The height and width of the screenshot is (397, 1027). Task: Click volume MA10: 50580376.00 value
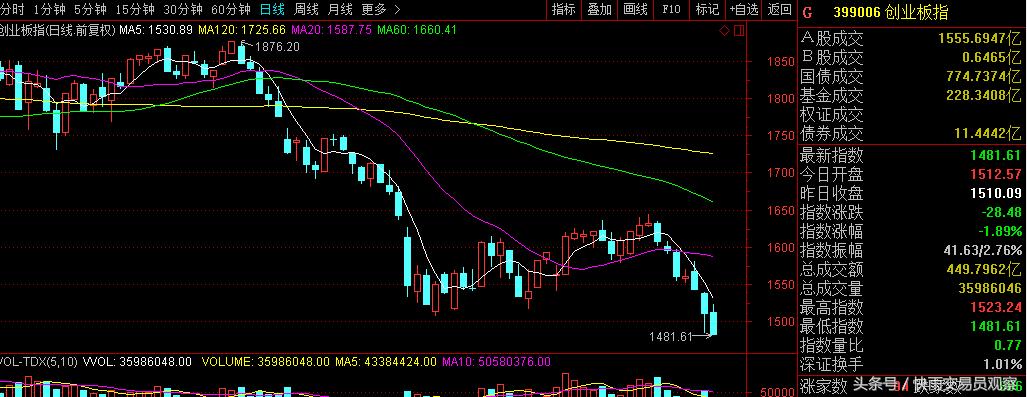[x=496, y=361]
